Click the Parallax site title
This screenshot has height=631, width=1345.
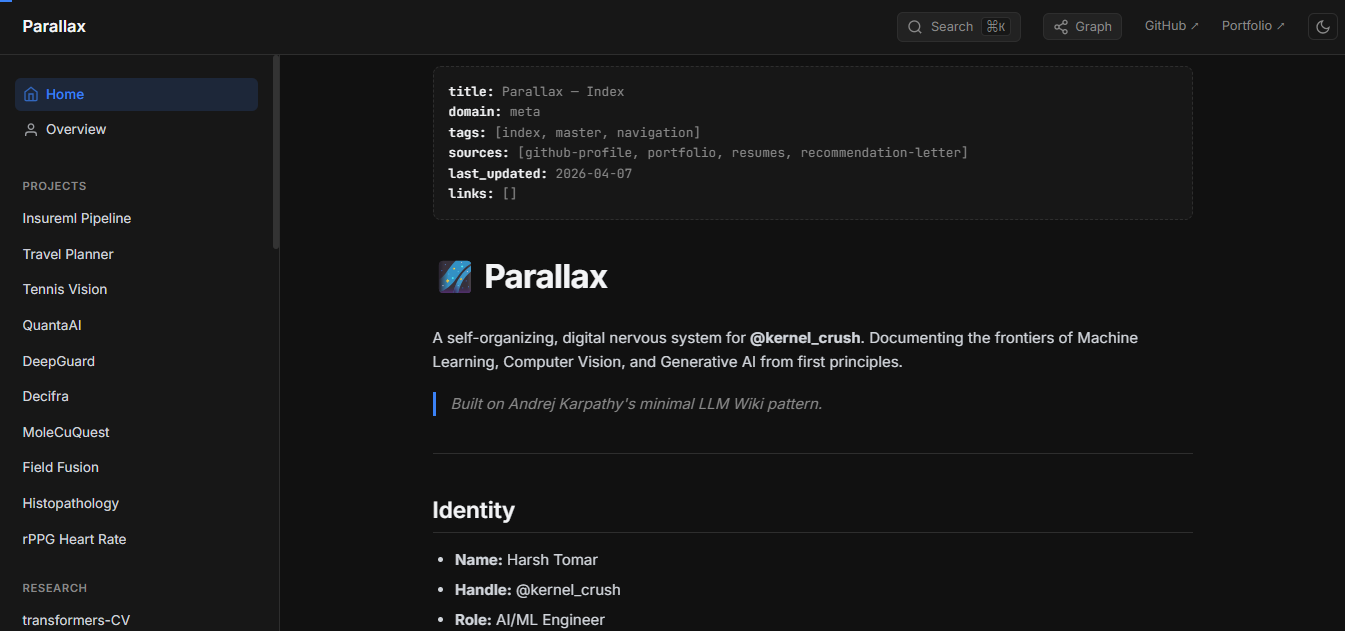[x=54, y=27]
